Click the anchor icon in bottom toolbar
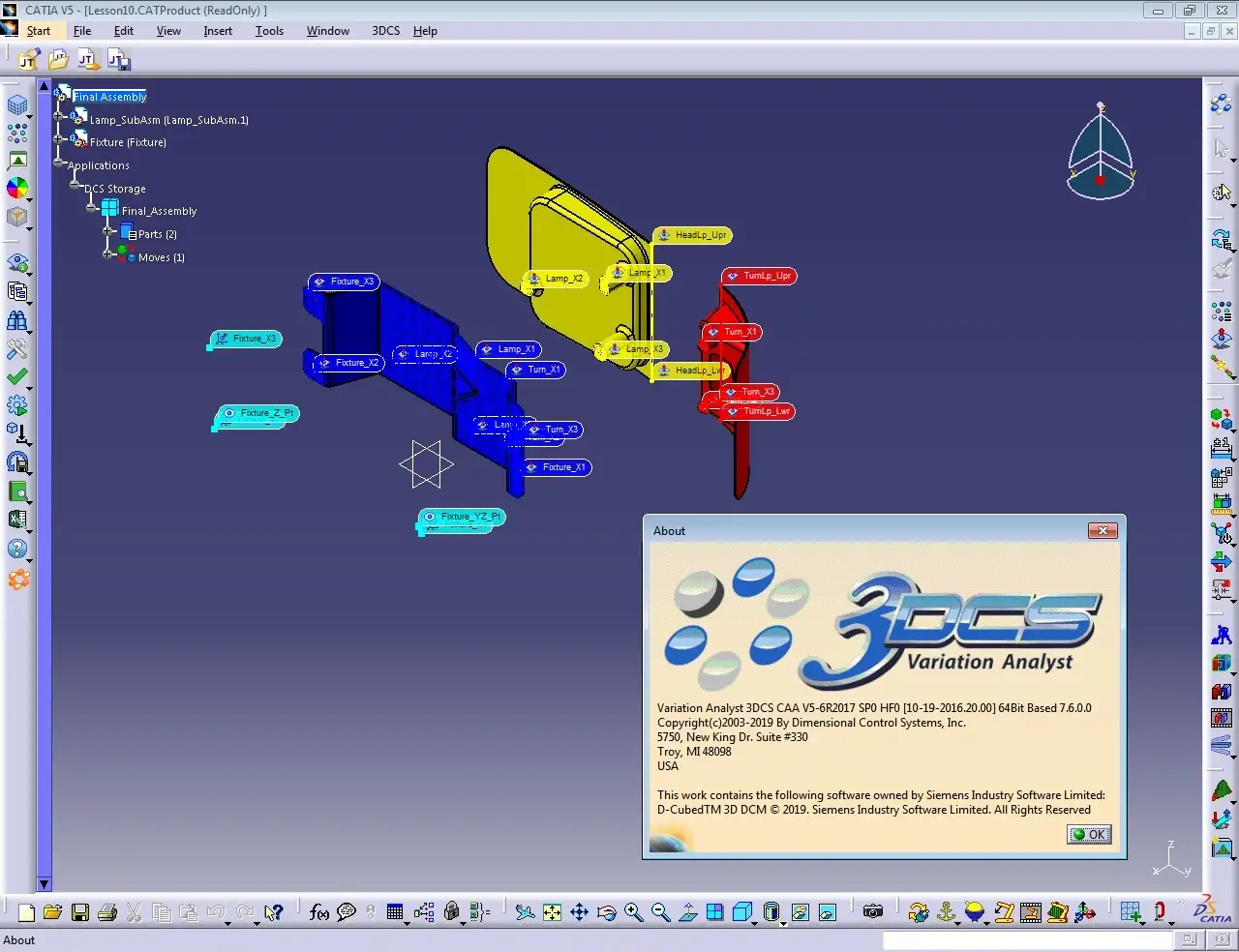This screenshot has width=1239, height=952. click(x=947, y=912)
